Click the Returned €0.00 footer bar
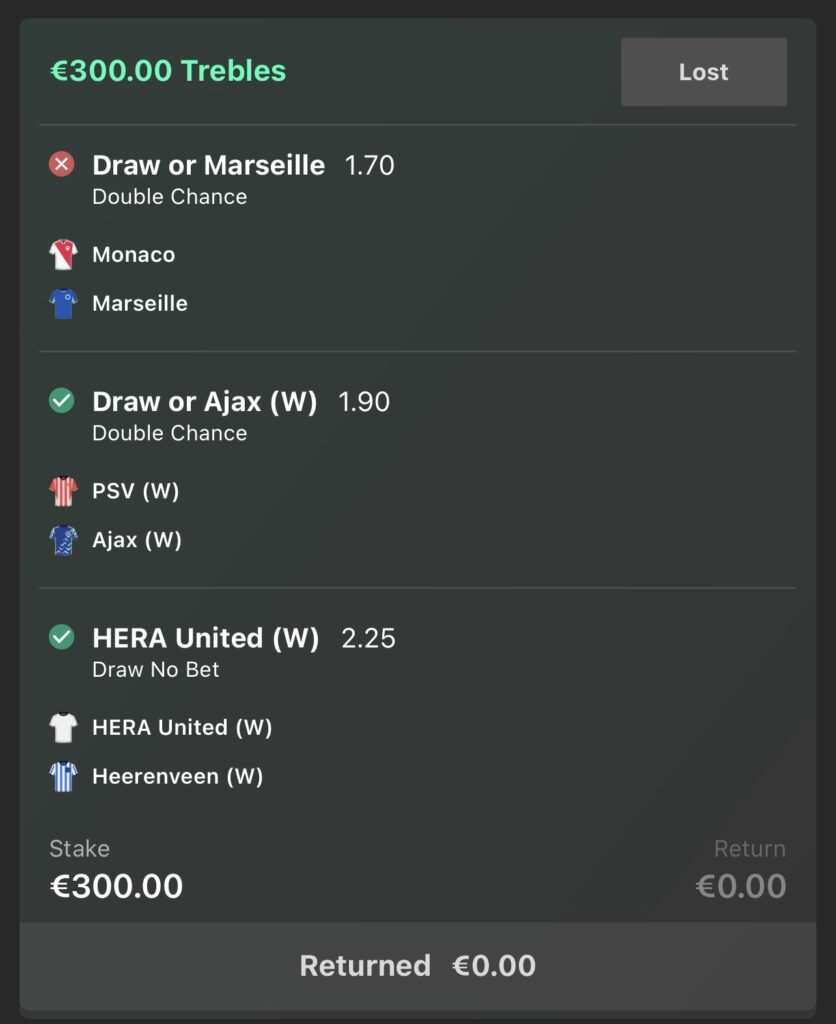The height and width of the screenshot is (1024, 836). click(x=418, y=966)
